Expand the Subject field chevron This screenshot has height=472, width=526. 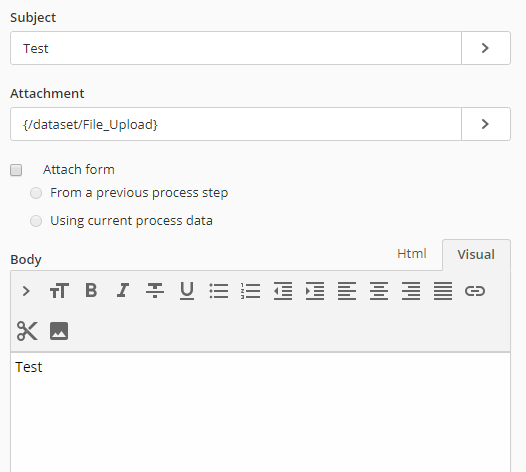click(486, 48)
